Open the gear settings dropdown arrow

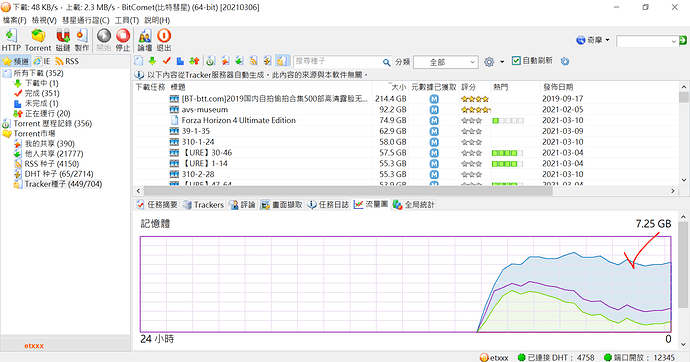click(x=502, y=62)
